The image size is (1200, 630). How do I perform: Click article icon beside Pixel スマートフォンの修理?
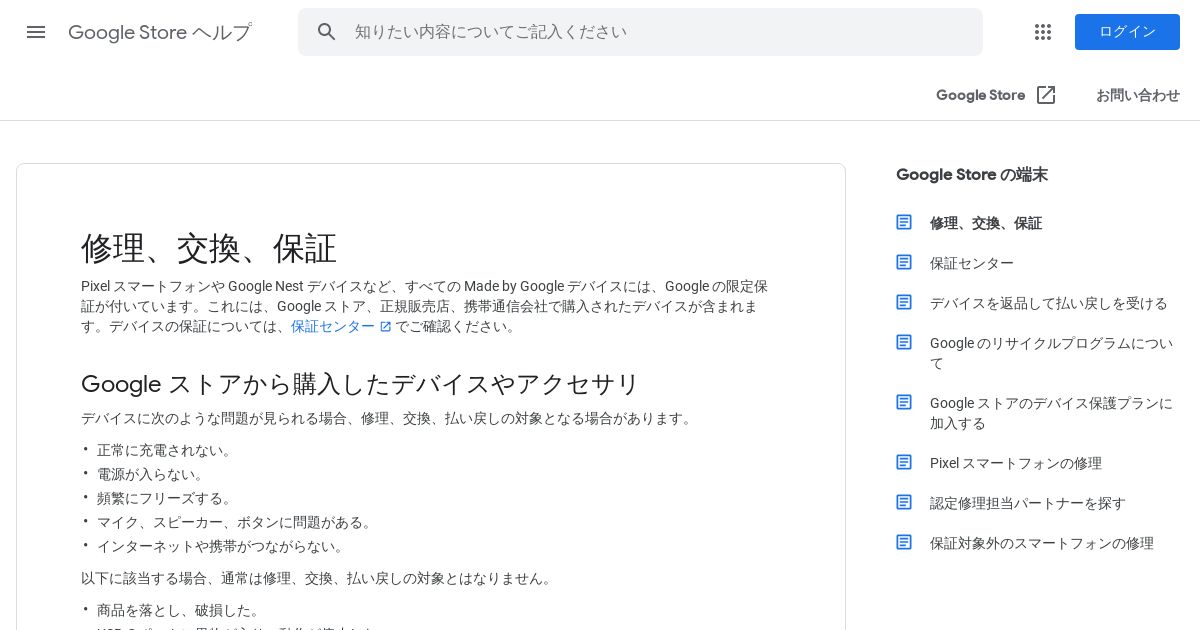pos(904,462)
